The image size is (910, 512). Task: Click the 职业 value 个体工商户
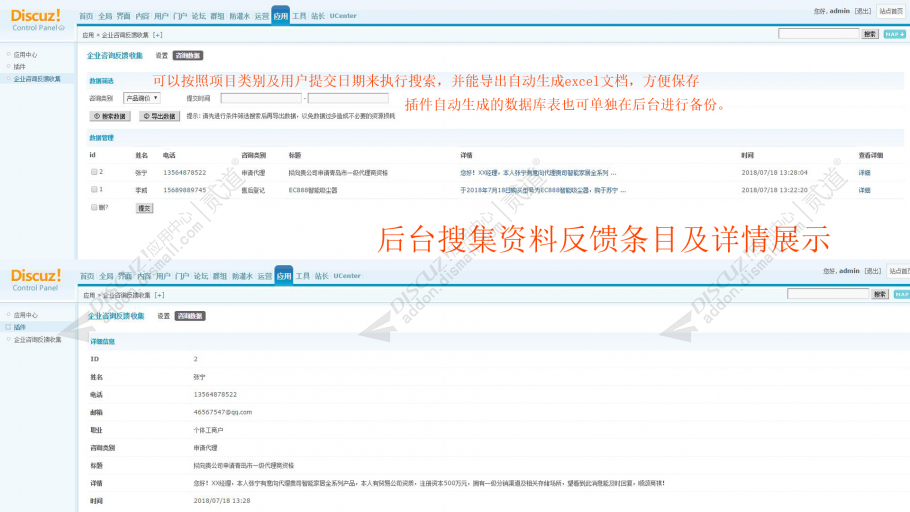tap(208, 430)
